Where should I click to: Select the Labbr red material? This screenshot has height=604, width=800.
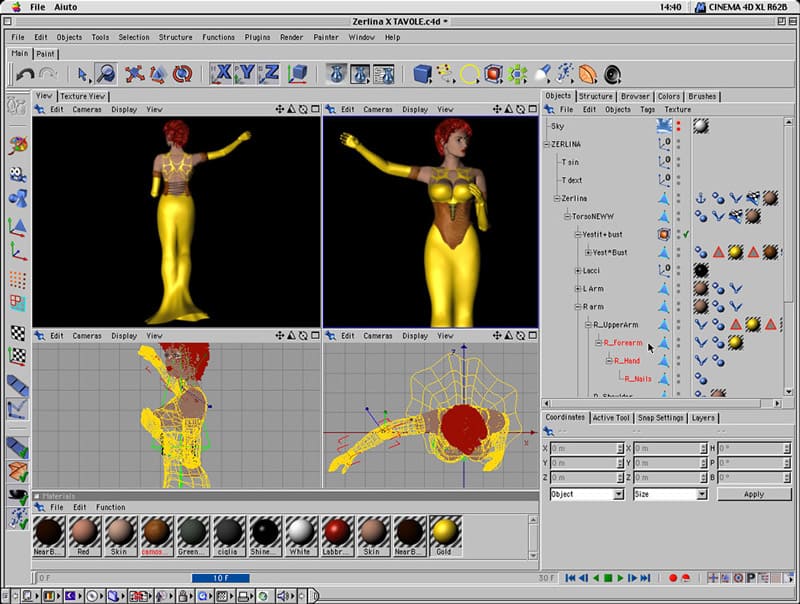click(336, 536)
